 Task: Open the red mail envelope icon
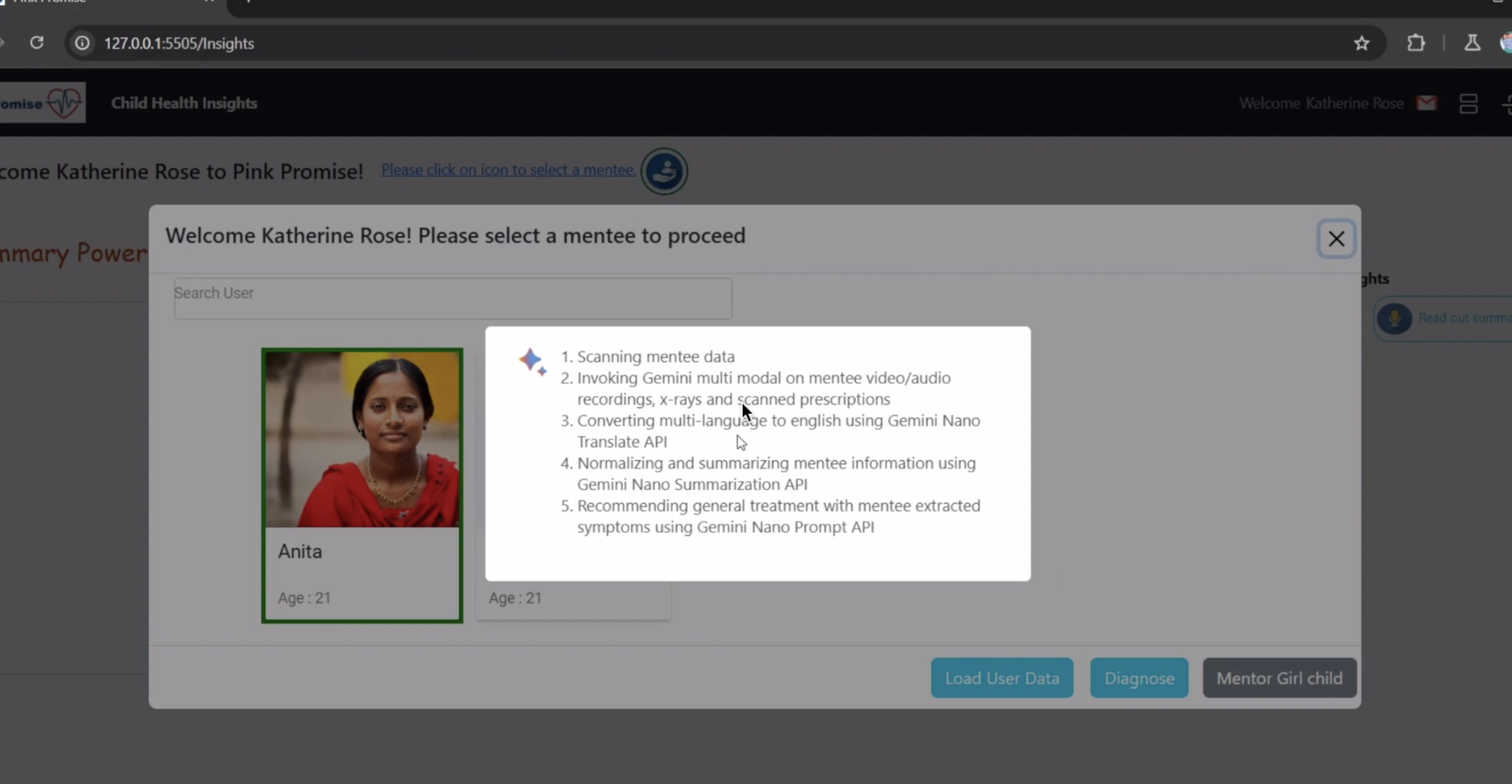(1426, 103)
